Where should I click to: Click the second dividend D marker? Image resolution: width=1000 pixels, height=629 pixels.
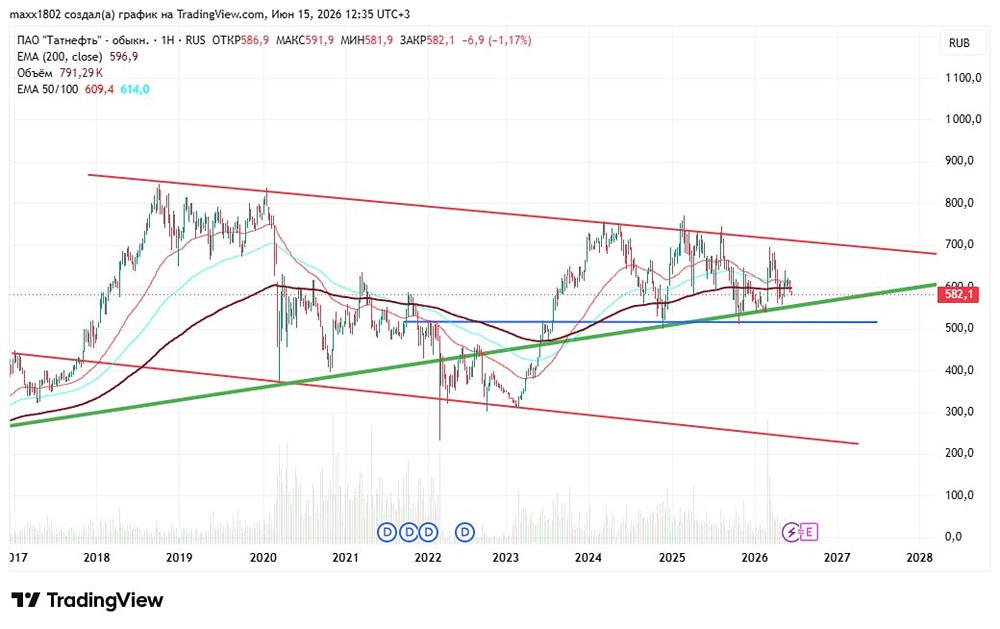click(408, 531)
